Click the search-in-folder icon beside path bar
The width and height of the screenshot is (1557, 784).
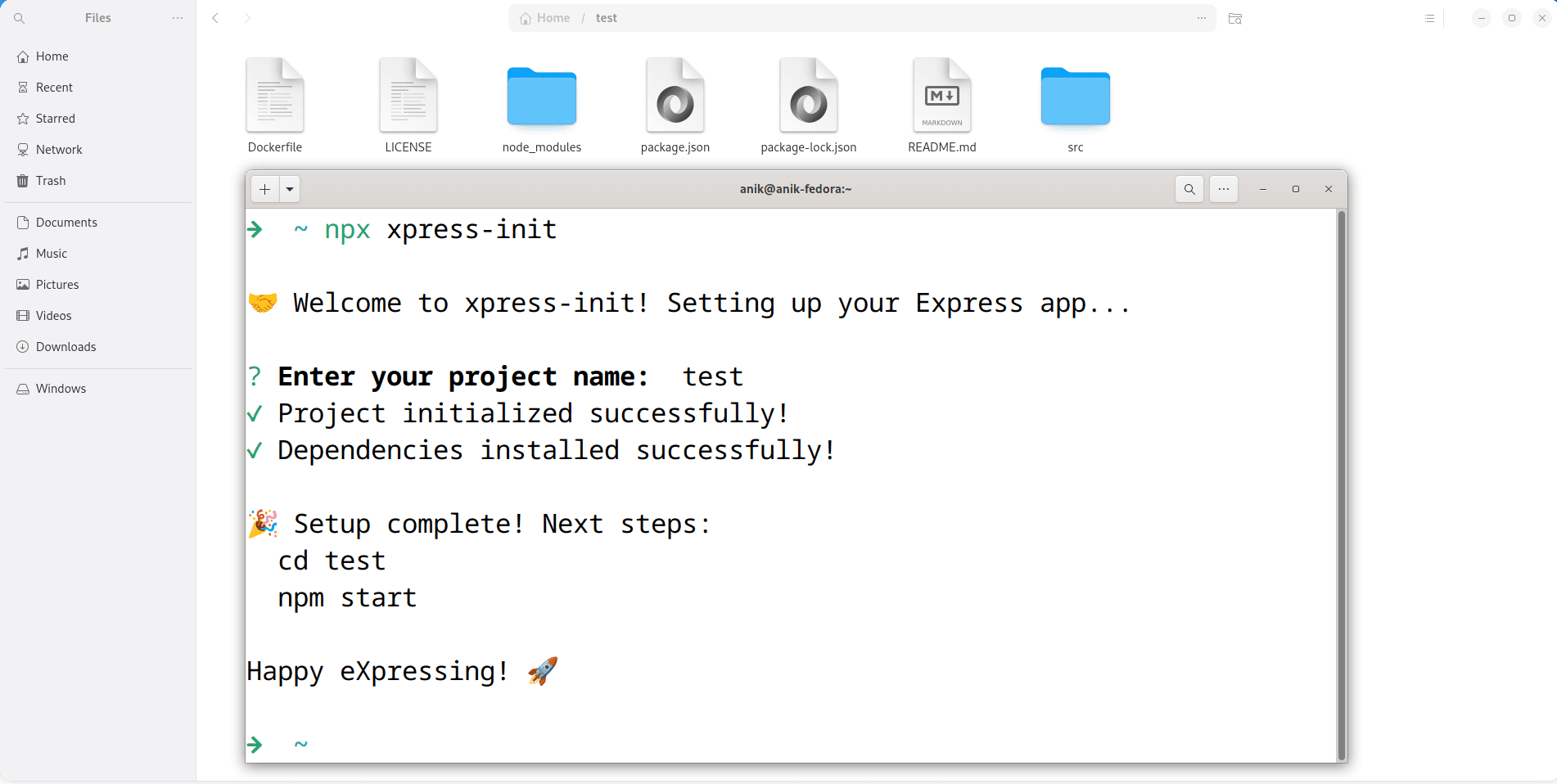(x=1235, y=18)
